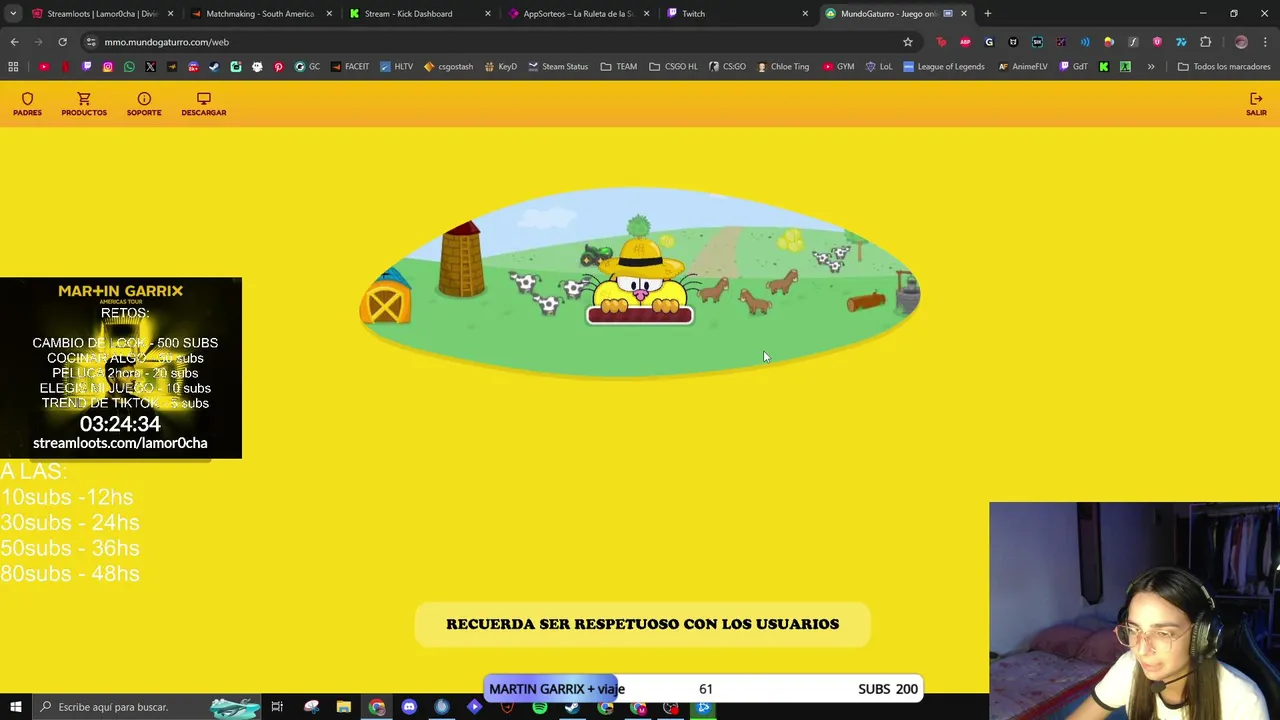Click the Gaturro farm game loading image
The image size is (1280, 720).
[x=640, y=283]
